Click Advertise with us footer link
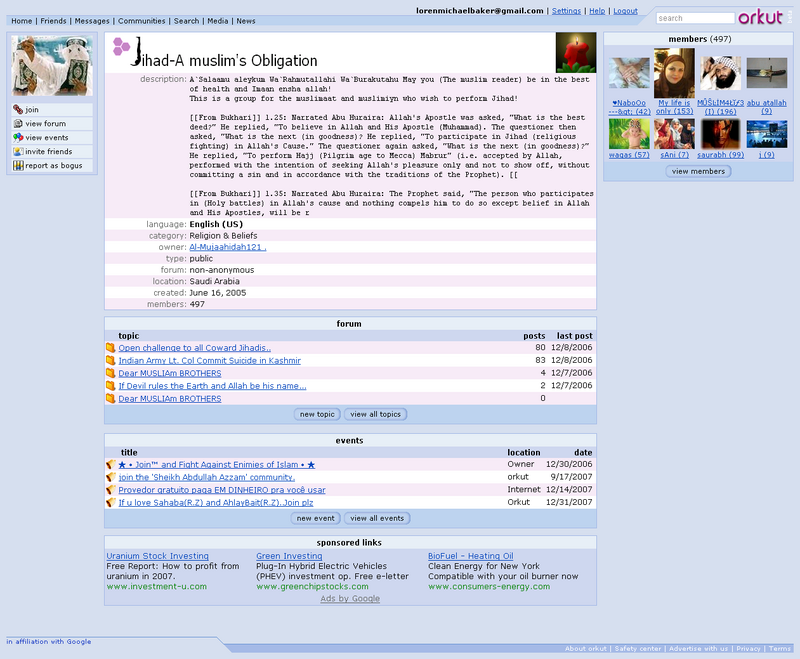Image resolution: width=800 pixels, height=659 pixels. (698, 649)
